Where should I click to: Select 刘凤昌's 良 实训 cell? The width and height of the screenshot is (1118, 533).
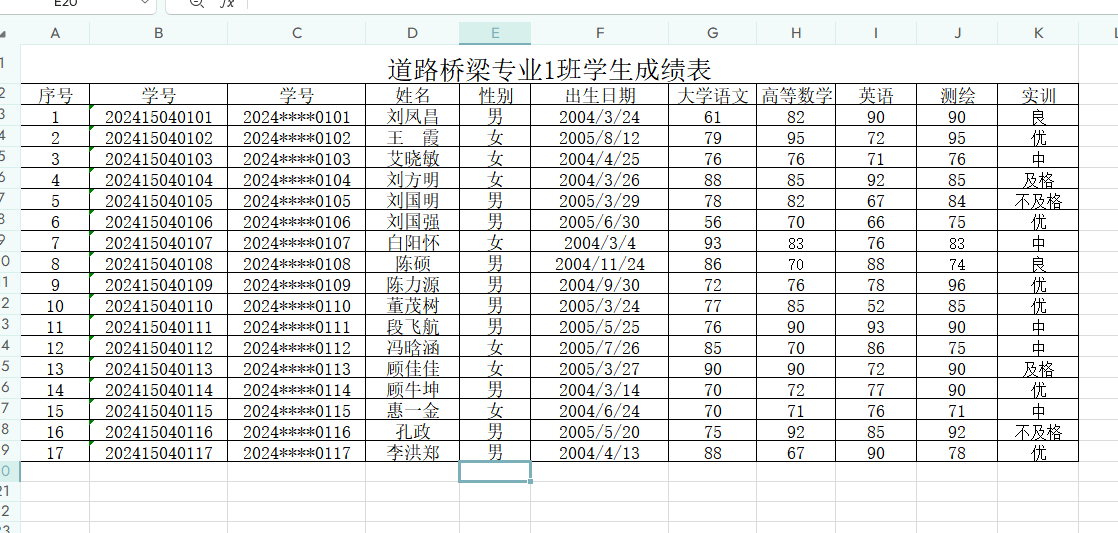tap(1038, 117)
